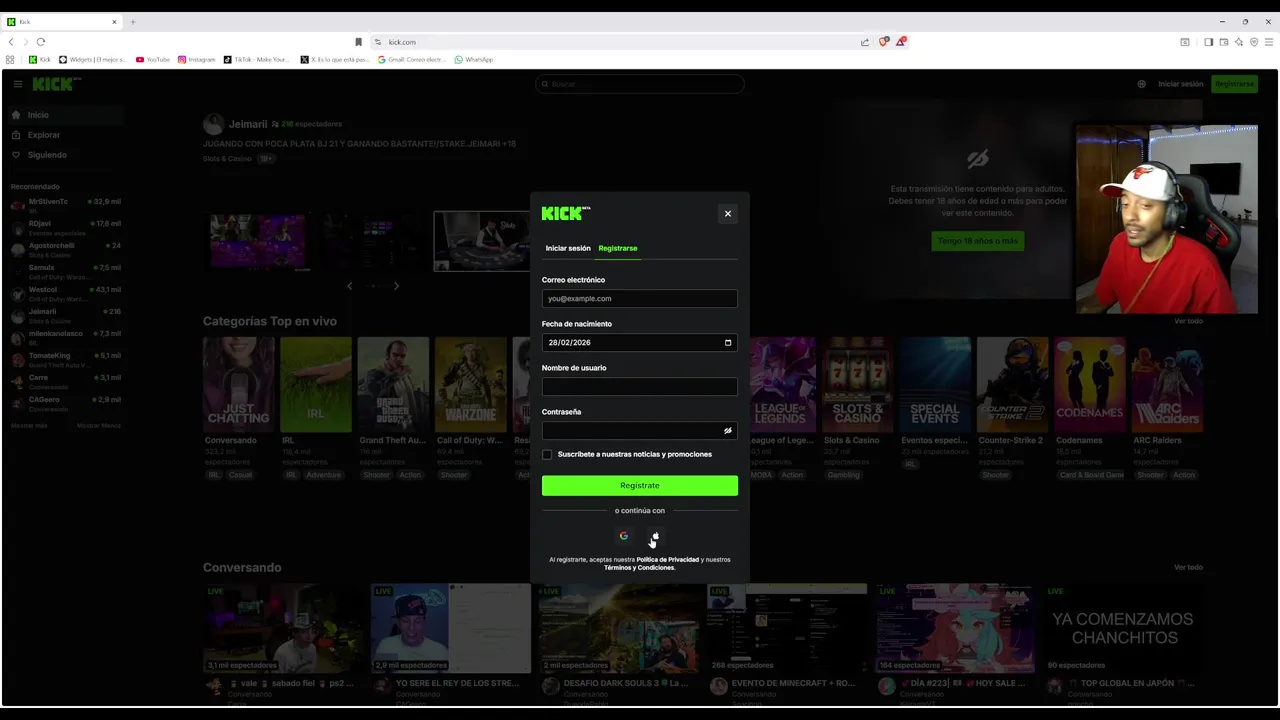The image size is (1280, 720).
Task: Open the Leo AI sparkle icon
Action: (x=1238, y=42)
